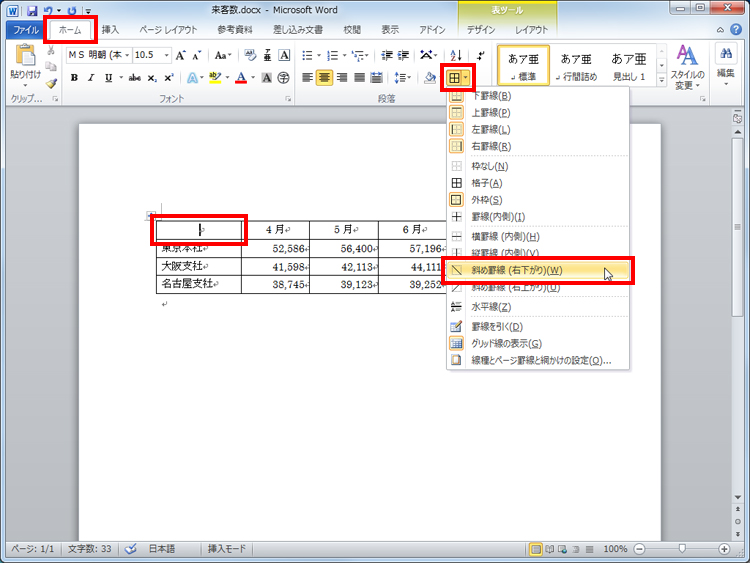
Task: Click the Redo icon in quick access toolbar
Action: click(x=72, y=10)
